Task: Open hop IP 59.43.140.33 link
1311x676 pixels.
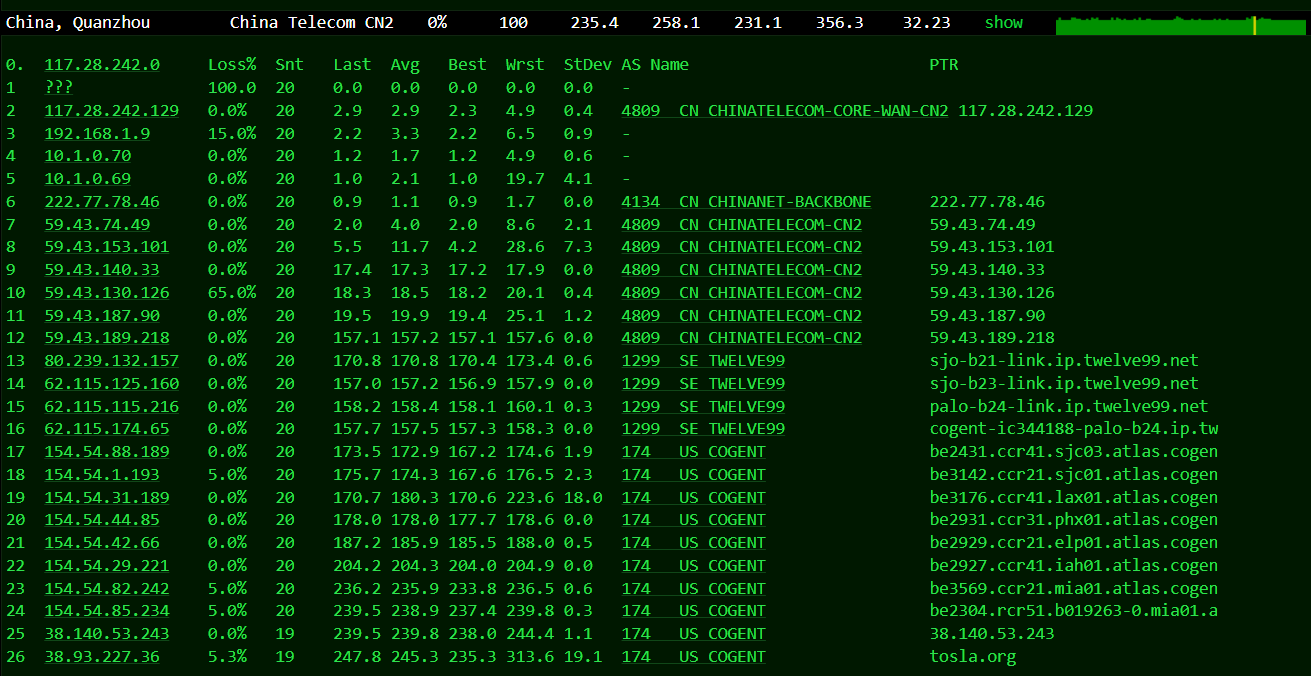Action: [102, 269]
